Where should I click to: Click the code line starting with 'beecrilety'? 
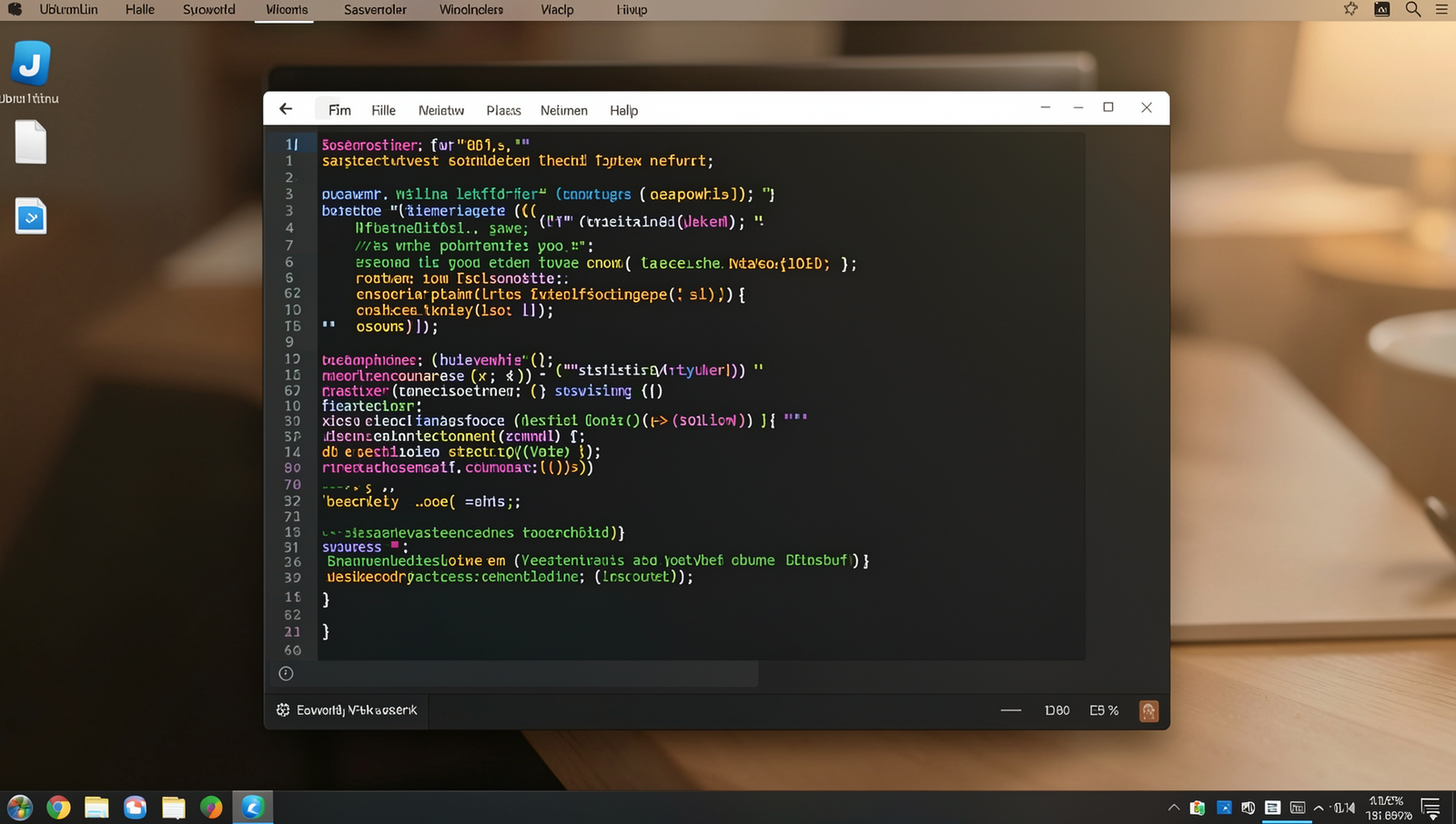(x=423, y=501)
